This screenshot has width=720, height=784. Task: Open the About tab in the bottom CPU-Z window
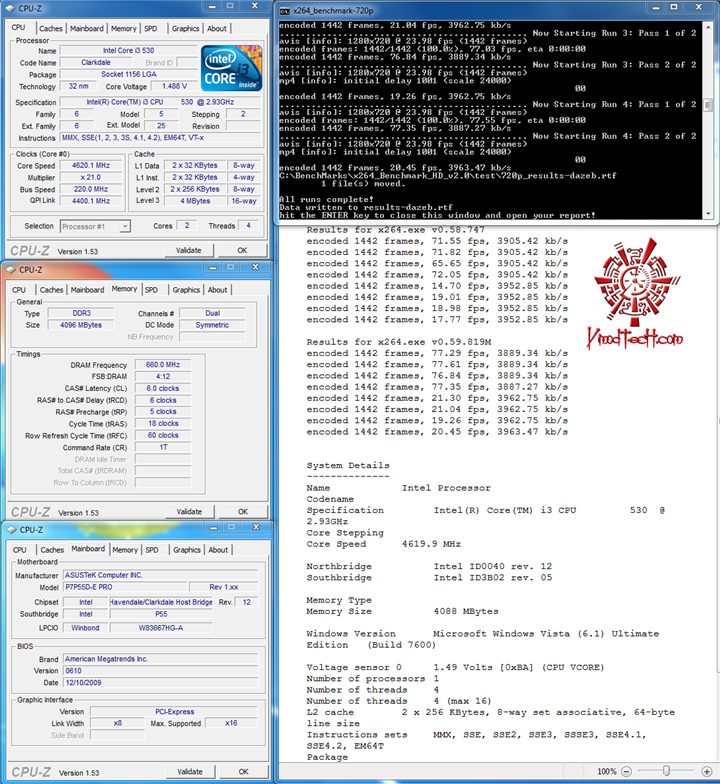tap(218, 550)
